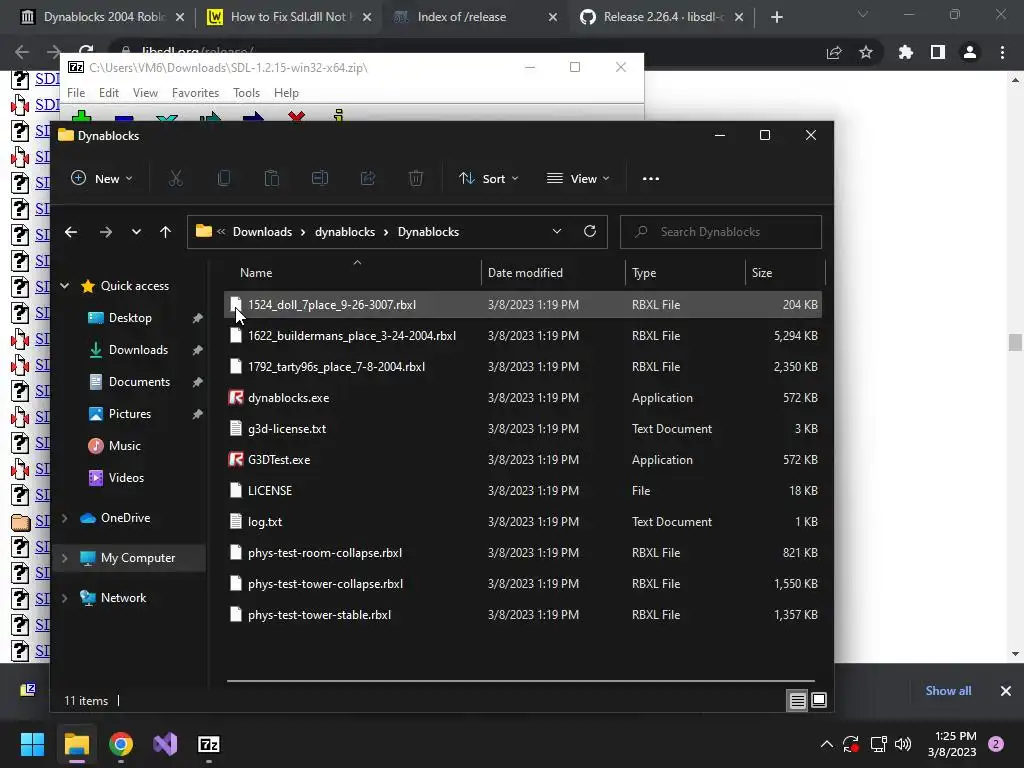Viewport: 1024px width, 768px height.
Task: Open the New item dropdown
Action: tap(101, 178)
